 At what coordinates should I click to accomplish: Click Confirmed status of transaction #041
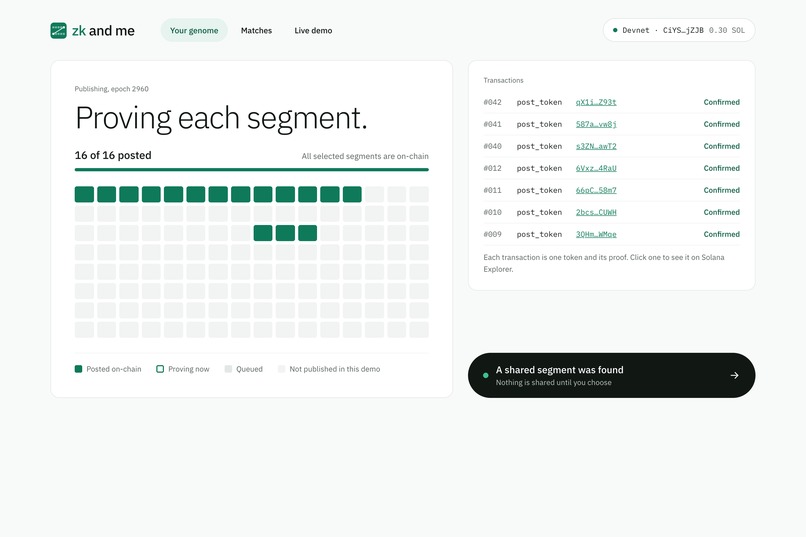pyautogui.click(x=721, y=124)
